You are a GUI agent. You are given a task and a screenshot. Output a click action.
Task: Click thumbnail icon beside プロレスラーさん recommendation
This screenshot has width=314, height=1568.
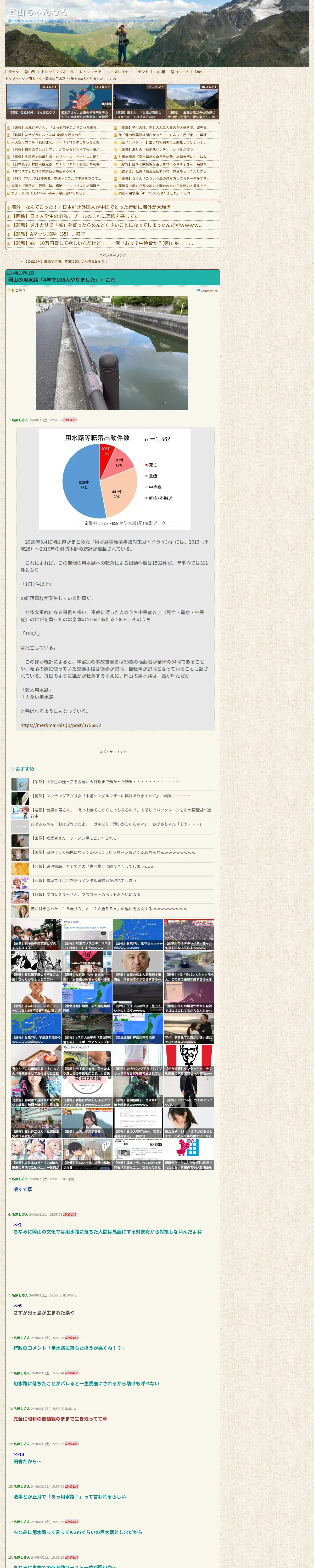point(20,897)
